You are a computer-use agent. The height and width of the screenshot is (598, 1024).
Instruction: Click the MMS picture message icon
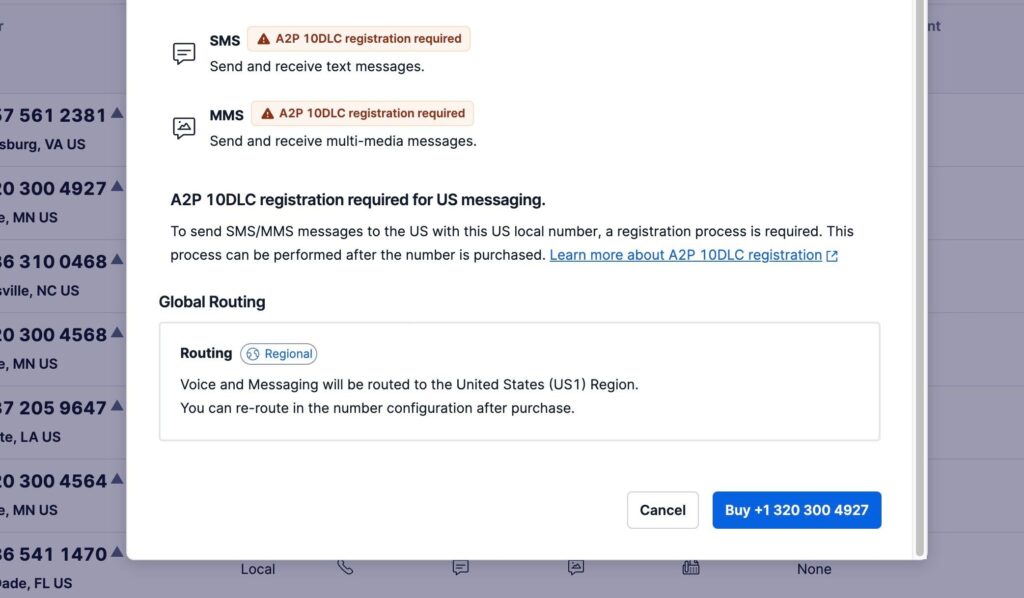[x=184, y=128]
